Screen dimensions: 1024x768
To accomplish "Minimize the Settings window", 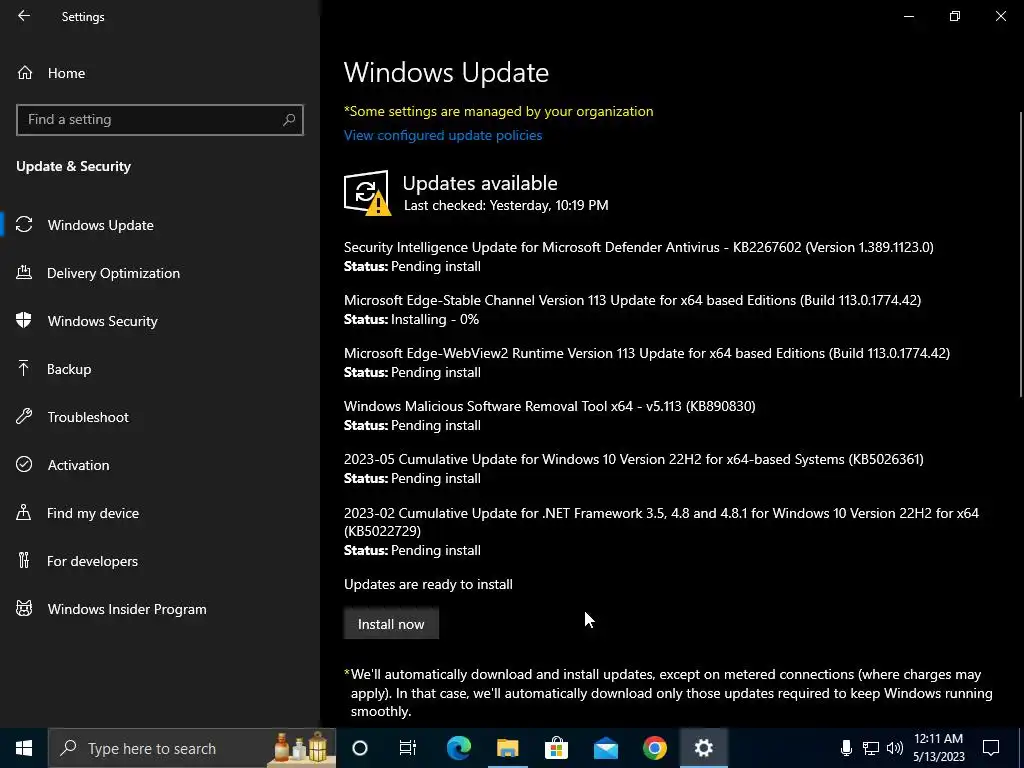I will (908, 16).
